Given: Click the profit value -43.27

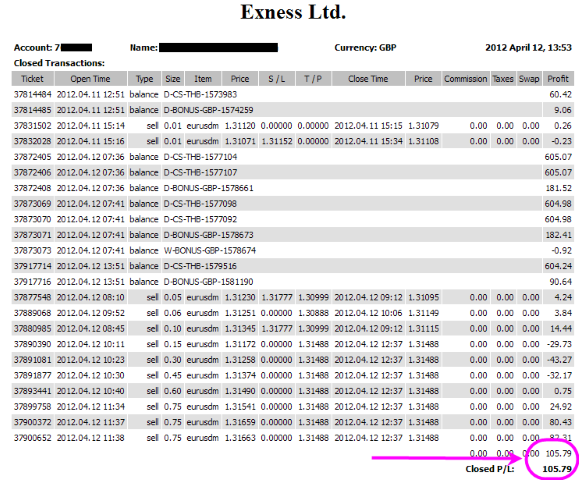Looking at the screenshot, I should [559, 360].
